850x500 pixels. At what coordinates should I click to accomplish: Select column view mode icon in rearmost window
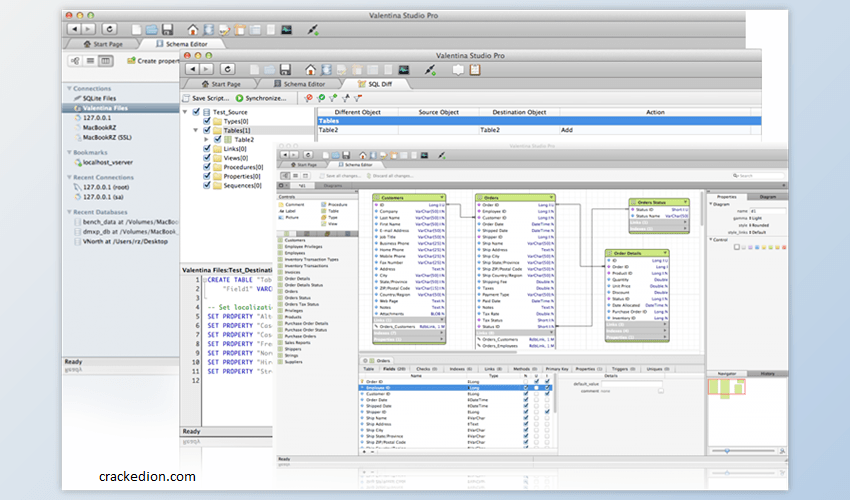[106, 61]
